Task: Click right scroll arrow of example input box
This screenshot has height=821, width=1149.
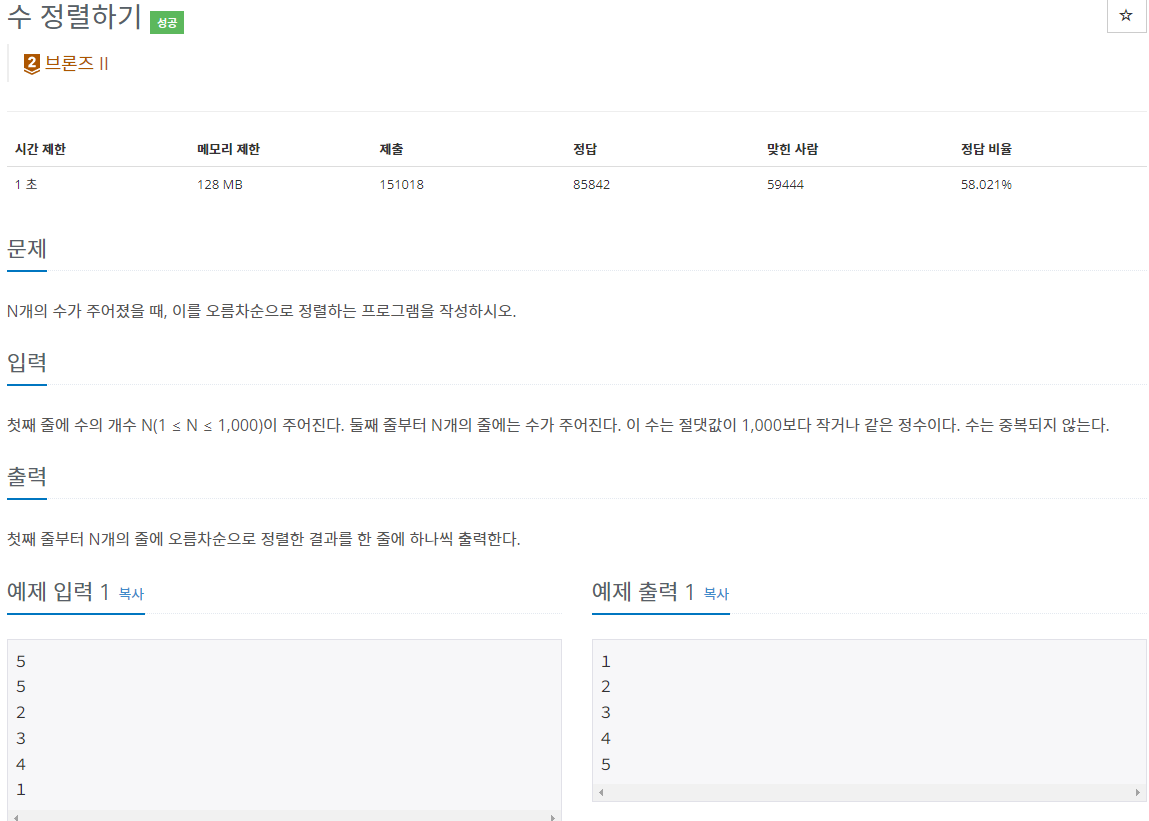Action: click(553, 817)
